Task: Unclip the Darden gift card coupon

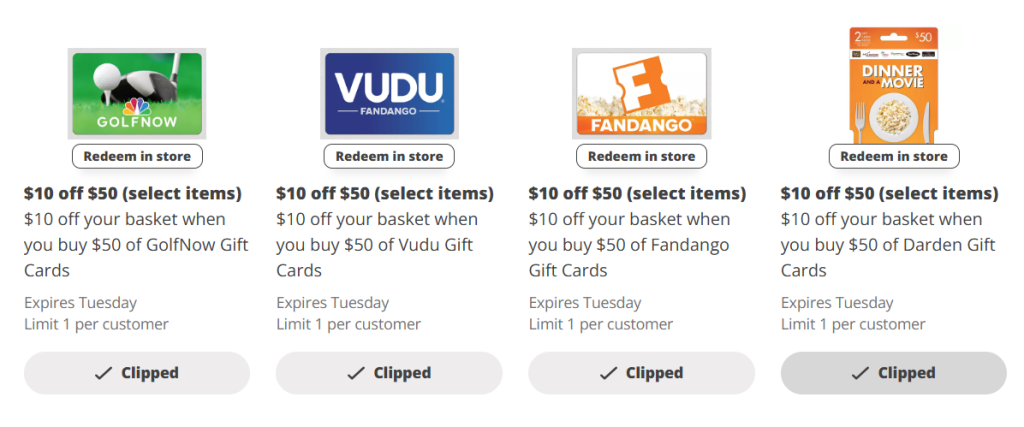Action: click(x=893, y=373)
